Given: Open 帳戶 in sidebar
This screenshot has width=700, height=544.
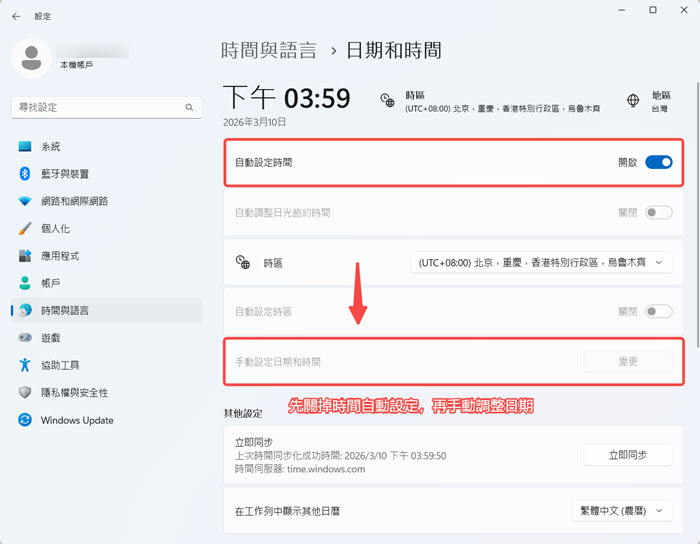Looking at the screenshot, I should pos(51,283).
